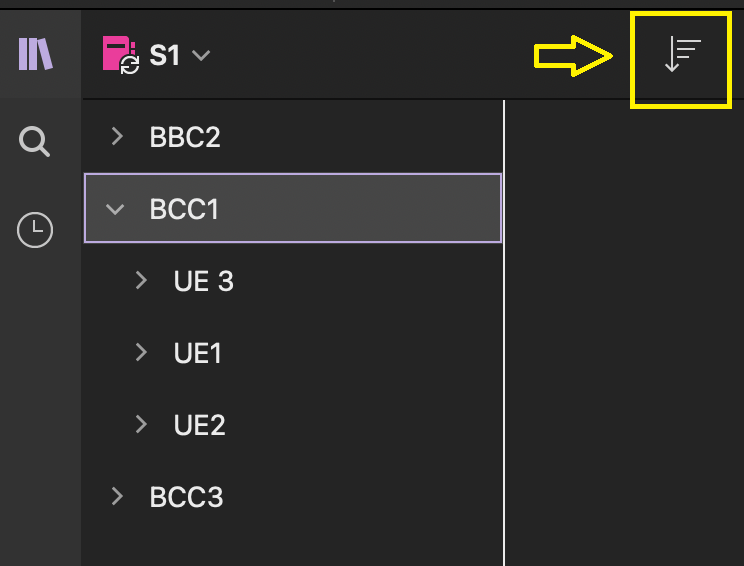Open the sort sections icon

coord(682,56)
